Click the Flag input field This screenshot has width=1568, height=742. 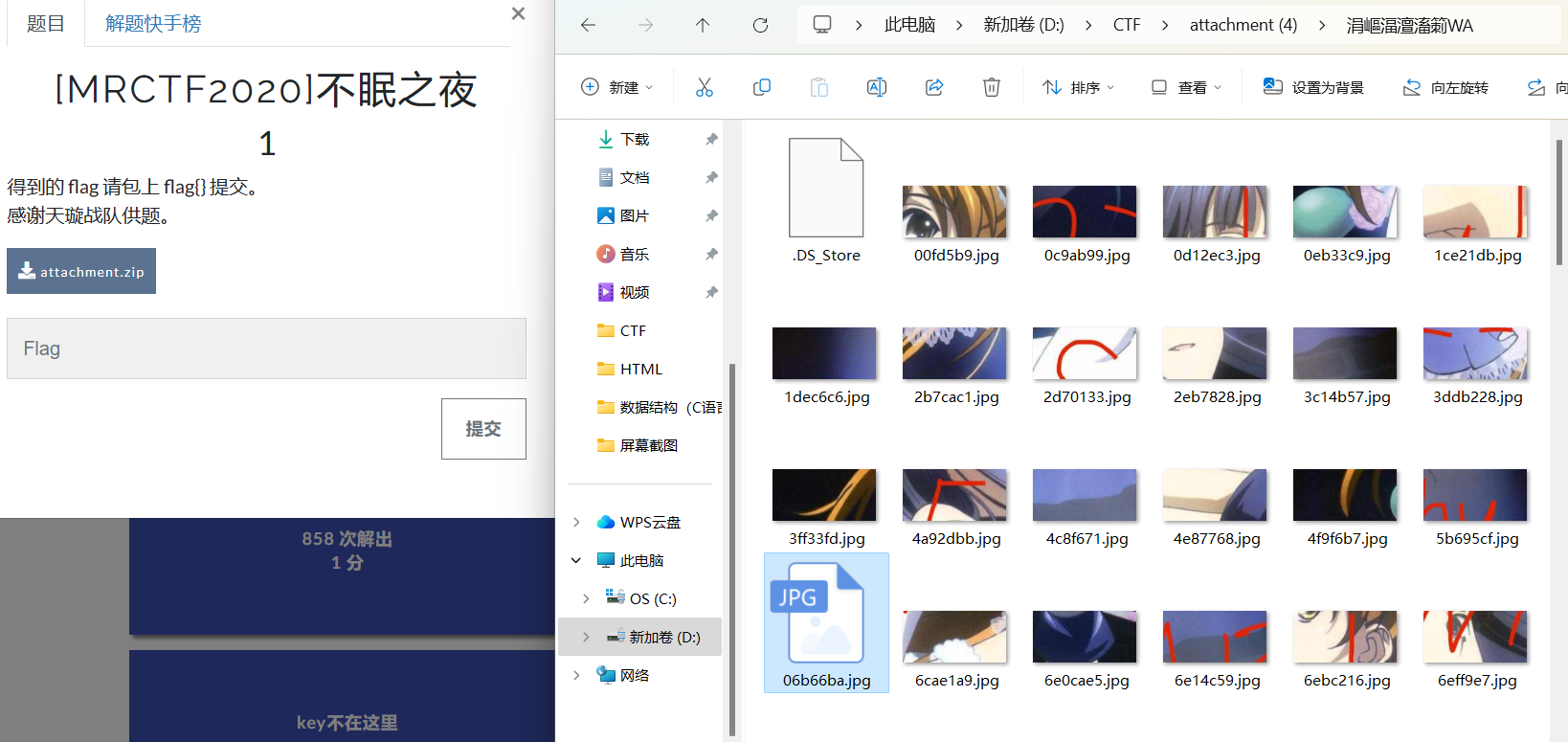click(x=266, y=349)
